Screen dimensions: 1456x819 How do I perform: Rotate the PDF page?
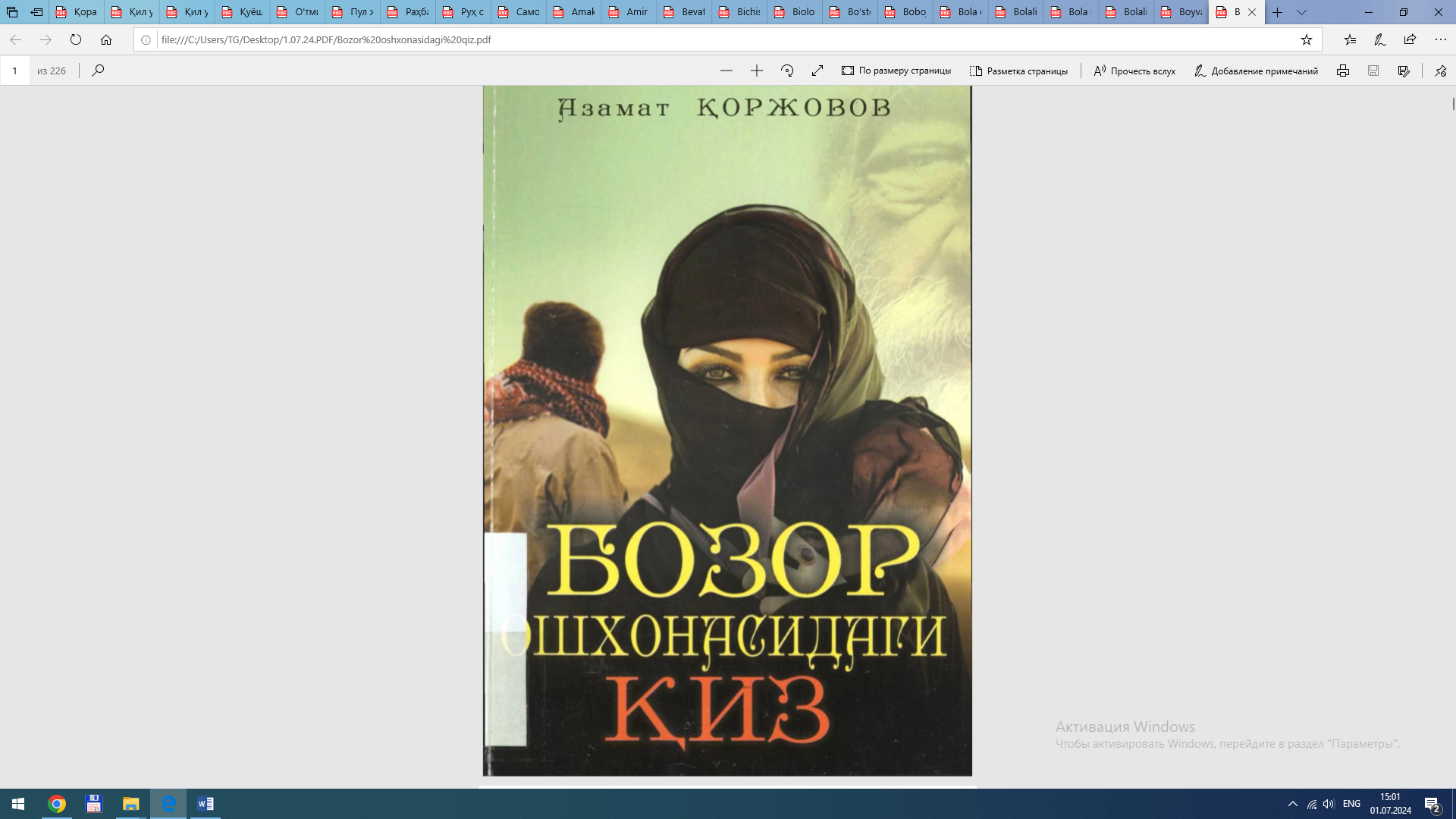[787, 71]
